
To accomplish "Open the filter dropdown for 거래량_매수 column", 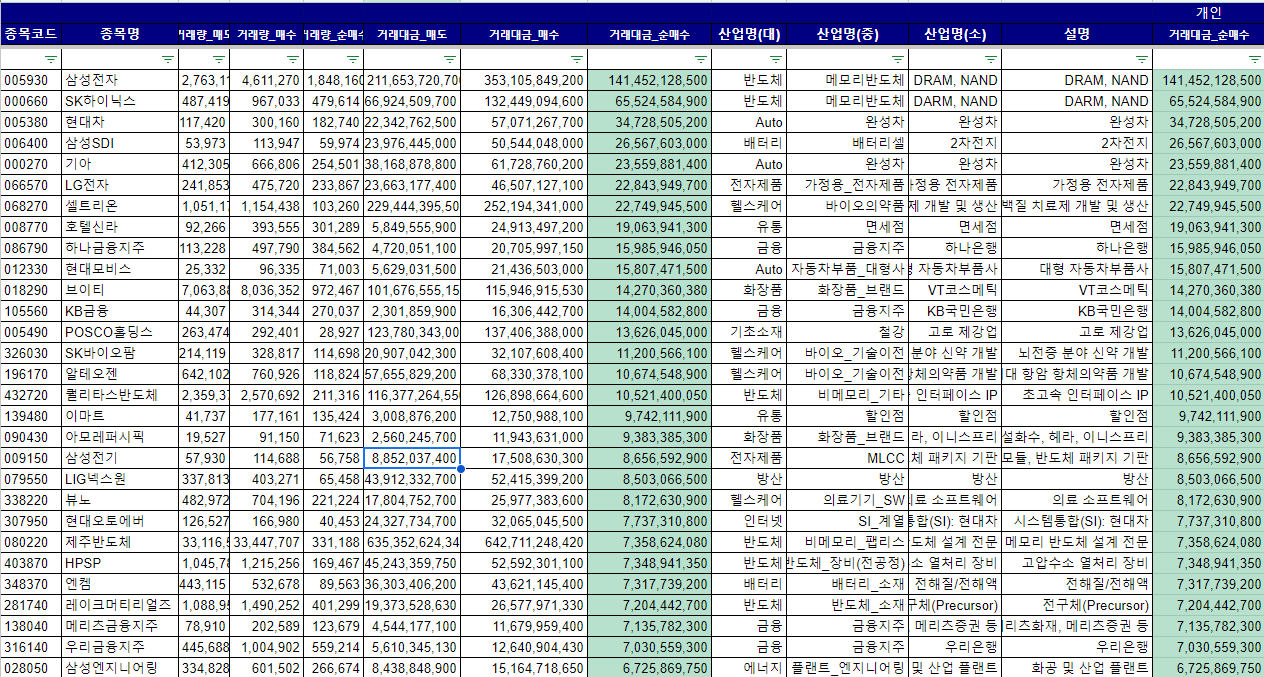I will pos(292,59).
